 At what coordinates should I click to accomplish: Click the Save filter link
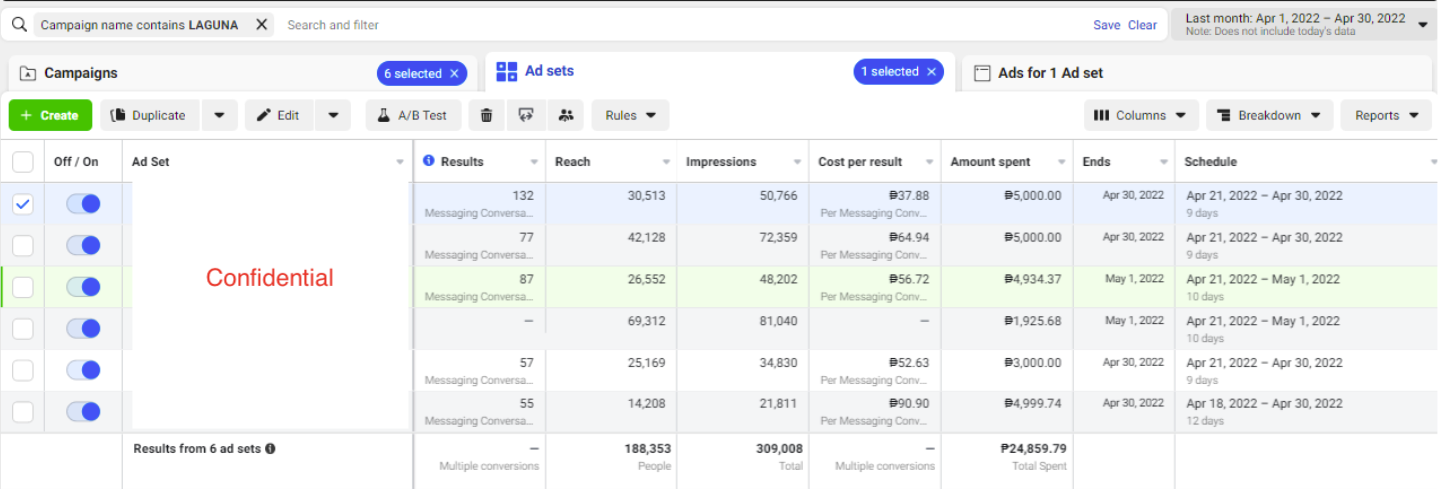coord(1106,25)
